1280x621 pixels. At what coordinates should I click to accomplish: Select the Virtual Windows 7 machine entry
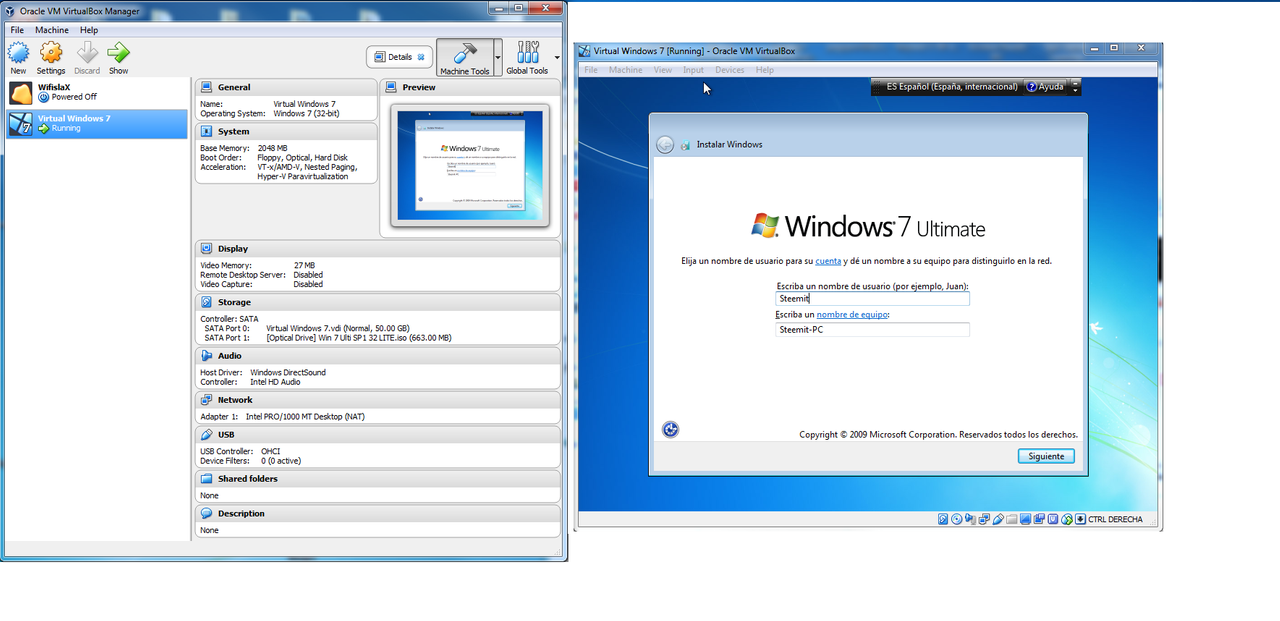point(96,123)
